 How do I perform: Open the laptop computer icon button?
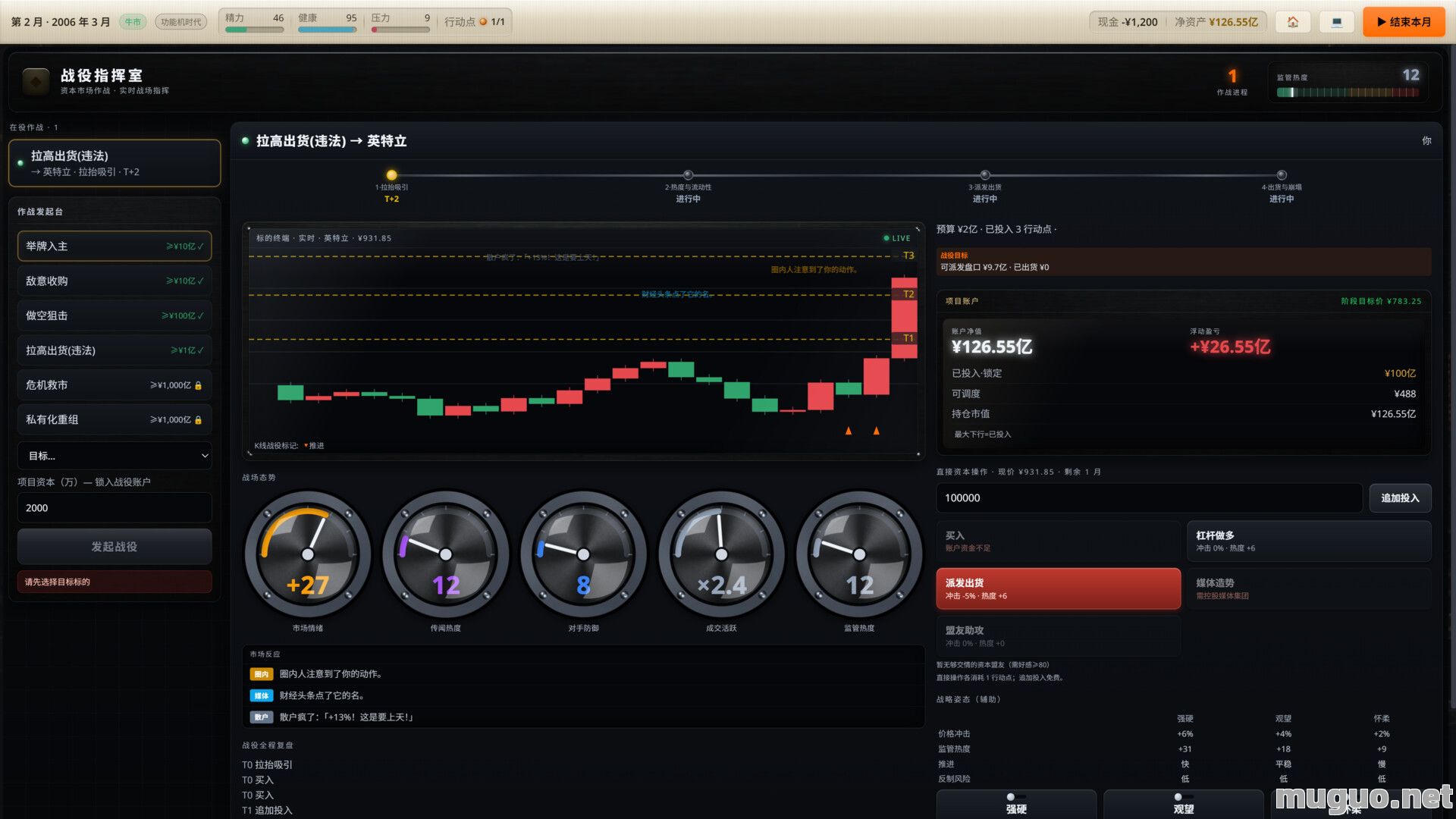1337,22
